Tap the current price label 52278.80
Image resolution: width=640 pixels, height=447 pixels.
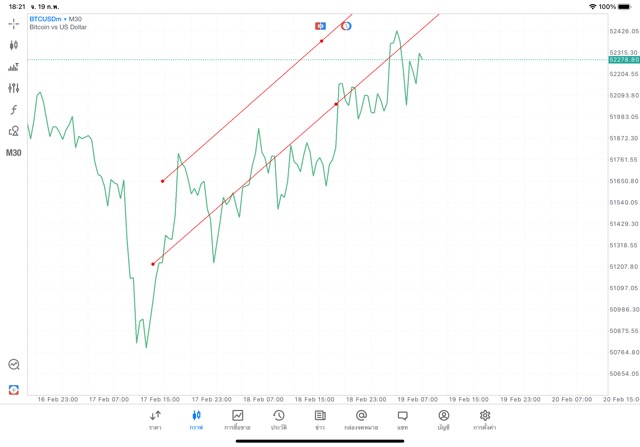click(622, 60)
